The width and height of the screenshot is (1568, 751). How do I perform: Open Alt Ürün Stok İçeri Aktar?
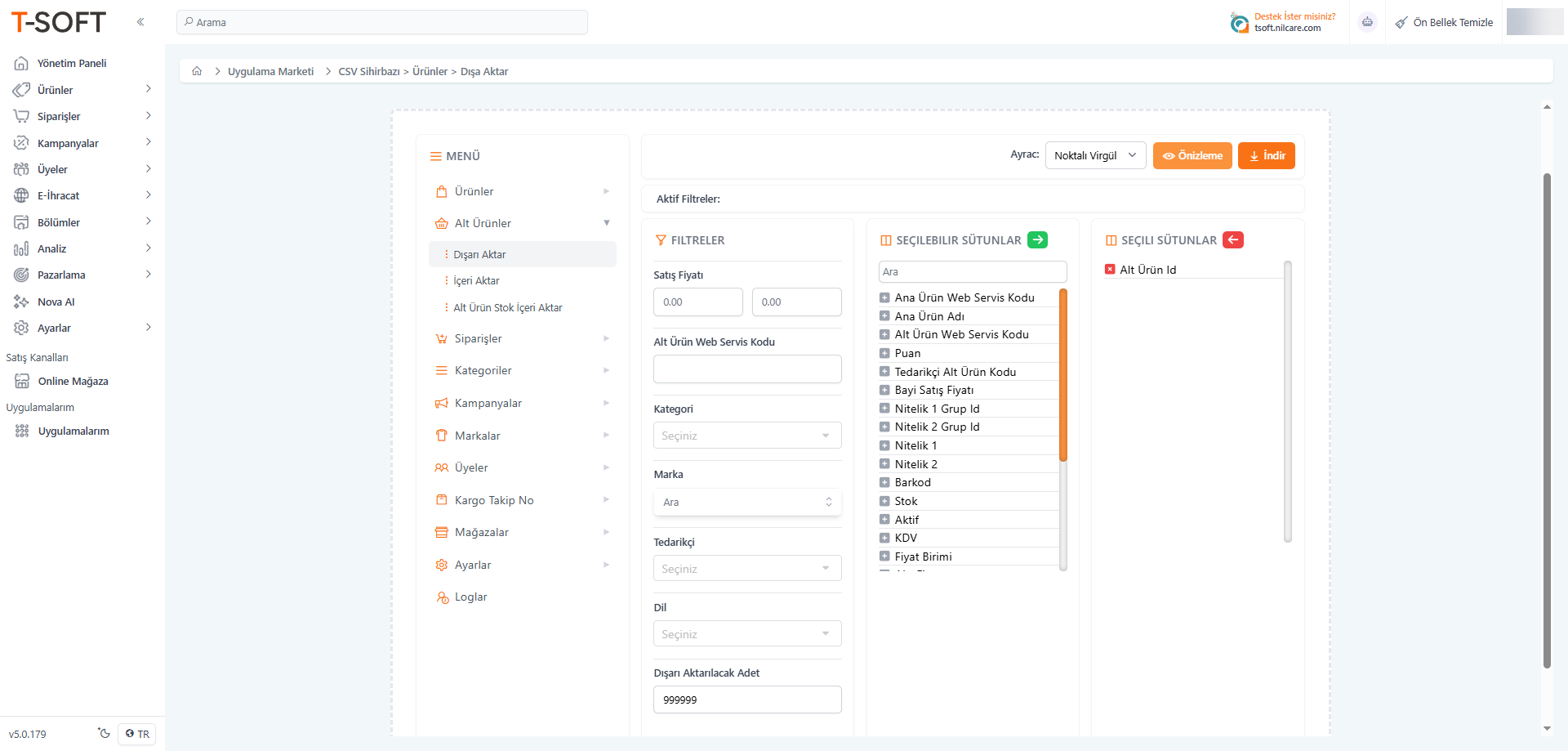(x=507, y=307)
